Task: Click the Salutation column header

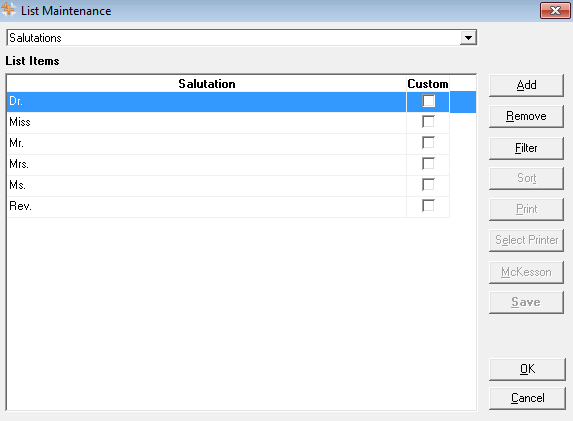Action: point(206,84)
